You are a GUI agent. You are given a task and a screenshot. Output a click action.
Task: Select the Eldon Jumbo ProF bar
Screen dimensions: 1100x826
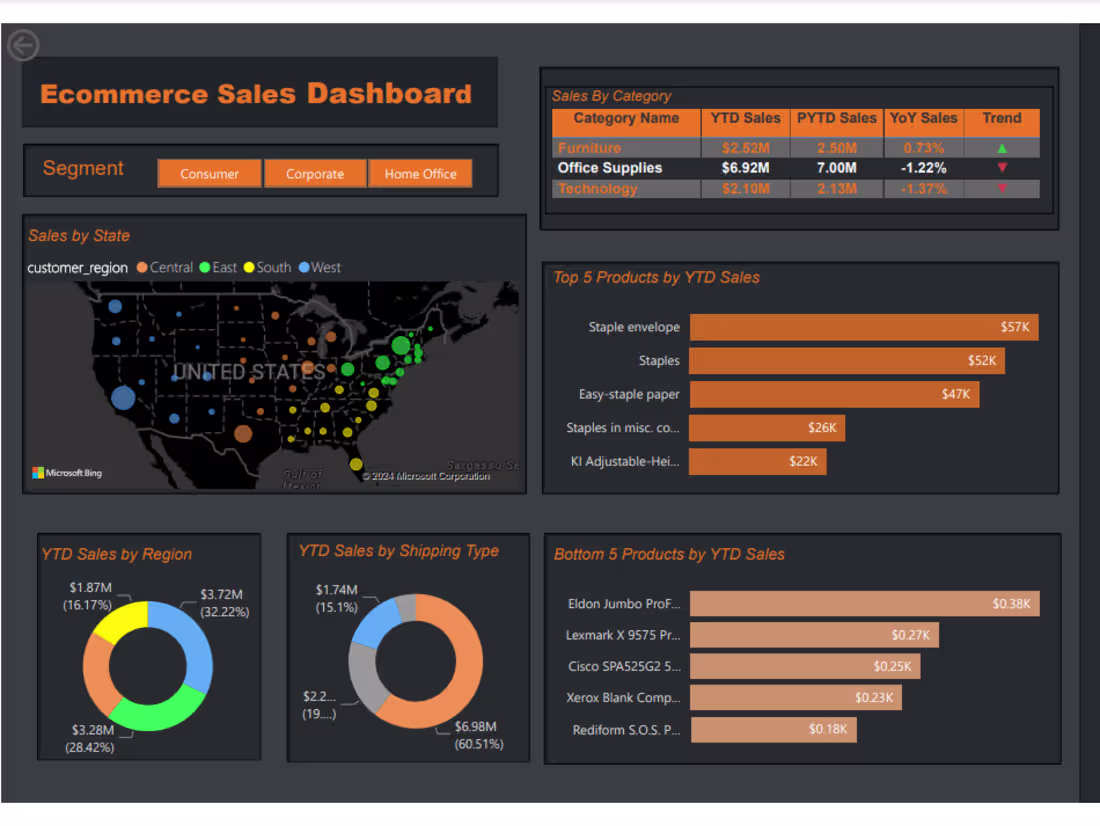coord(864,603)
